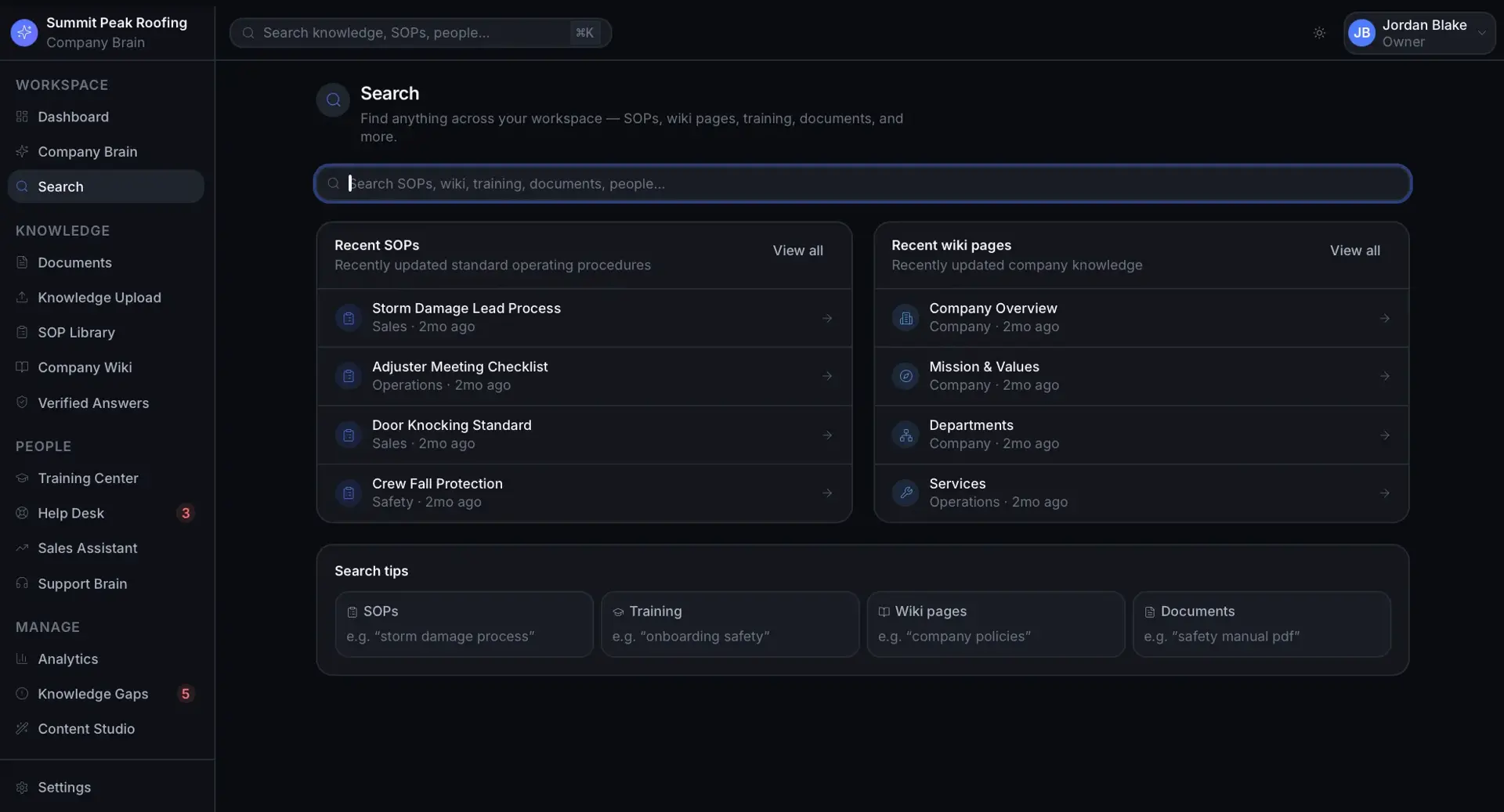
Task: Click the SOP Library clipboard icon
Action: (22, 332)
